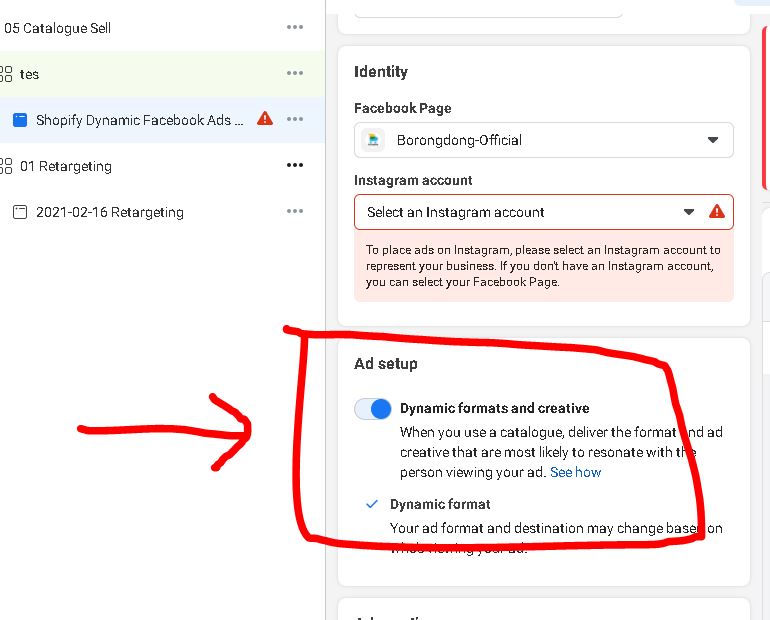Click ad icon beside 2021-02-16 Retargeting
770x620 pixels.
20,212
